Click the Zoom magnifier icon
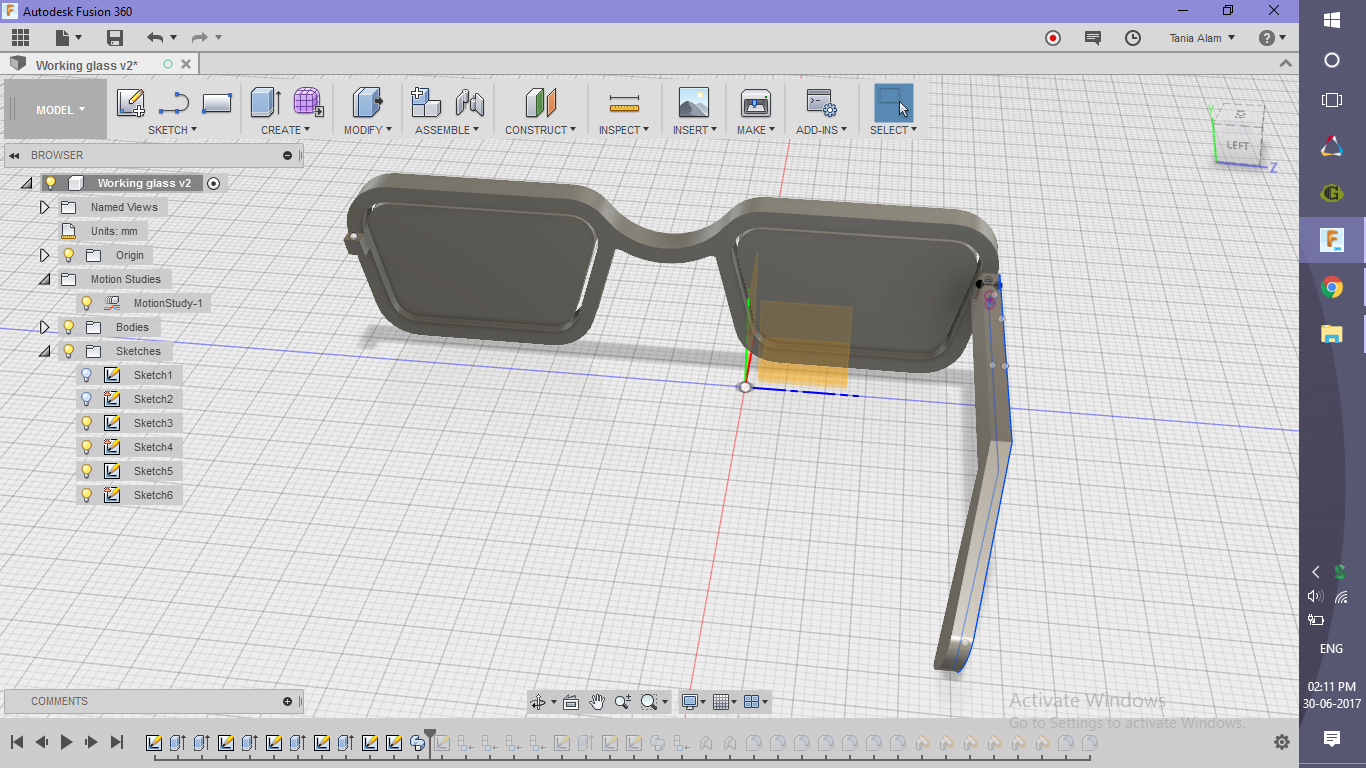The height and width of the screenshot is (768, 1366). click(623, 702)
